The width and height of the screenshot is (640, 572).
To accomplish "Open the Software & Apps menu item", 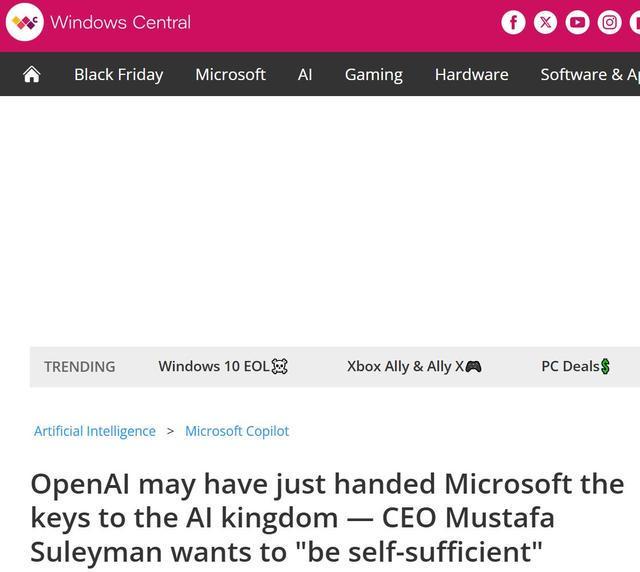I will [x=590, y=75].
